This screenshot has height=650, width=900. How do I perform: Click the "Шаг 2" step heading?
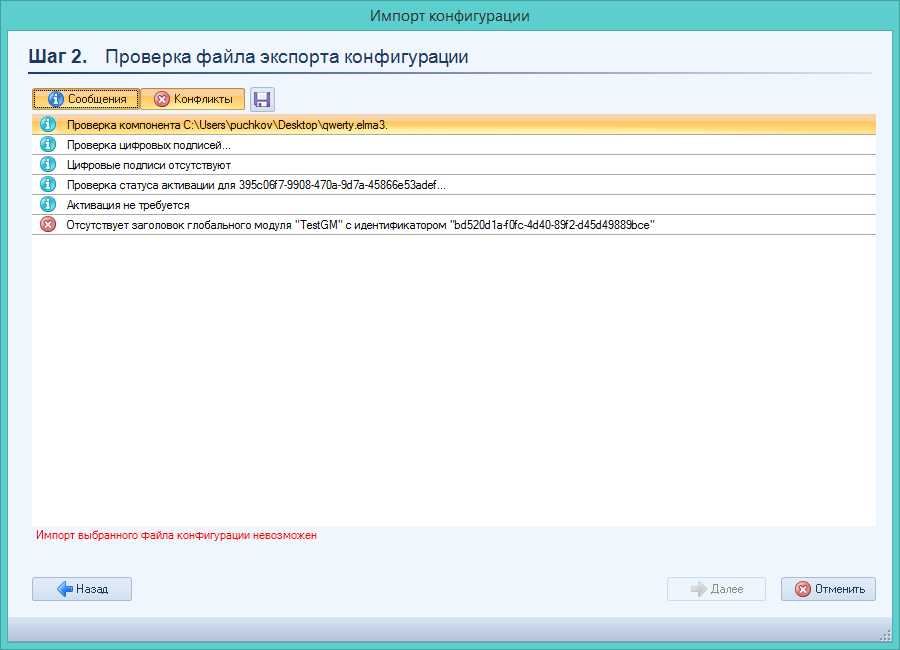tap(58, 57)
